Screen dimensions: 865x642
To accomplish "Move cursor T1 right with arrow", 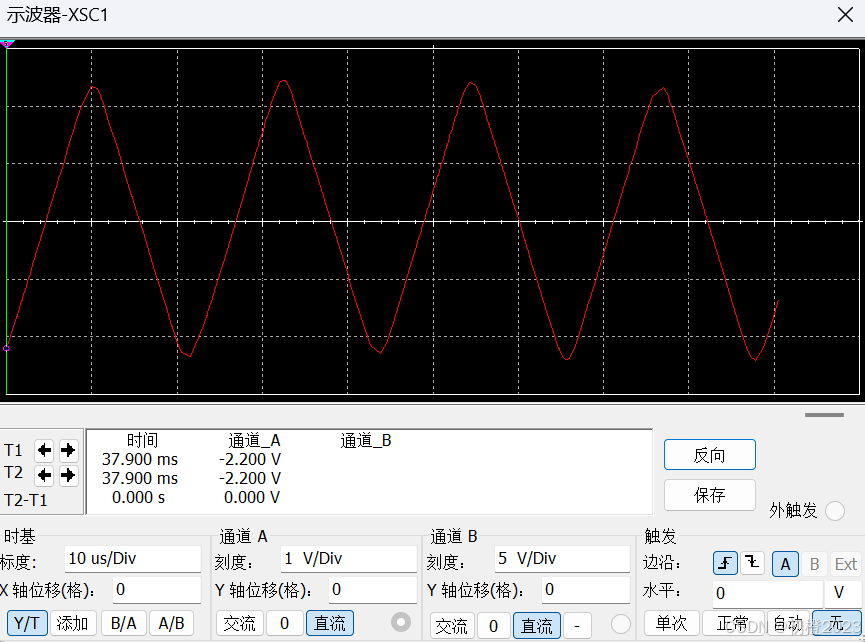I will pos(68,451).
